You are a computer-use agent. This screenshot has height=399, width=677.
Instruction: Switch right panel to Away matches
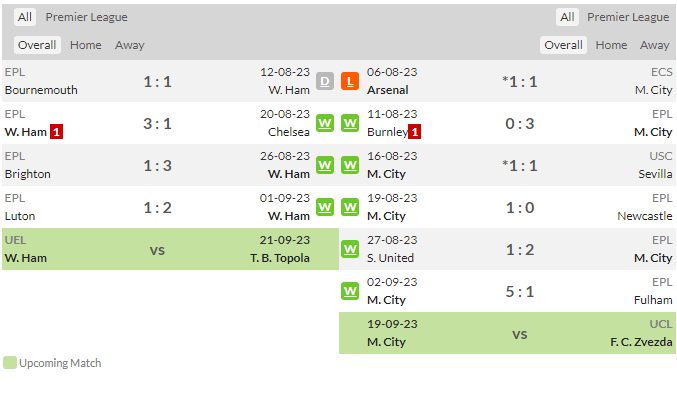[x=655, y=45]
